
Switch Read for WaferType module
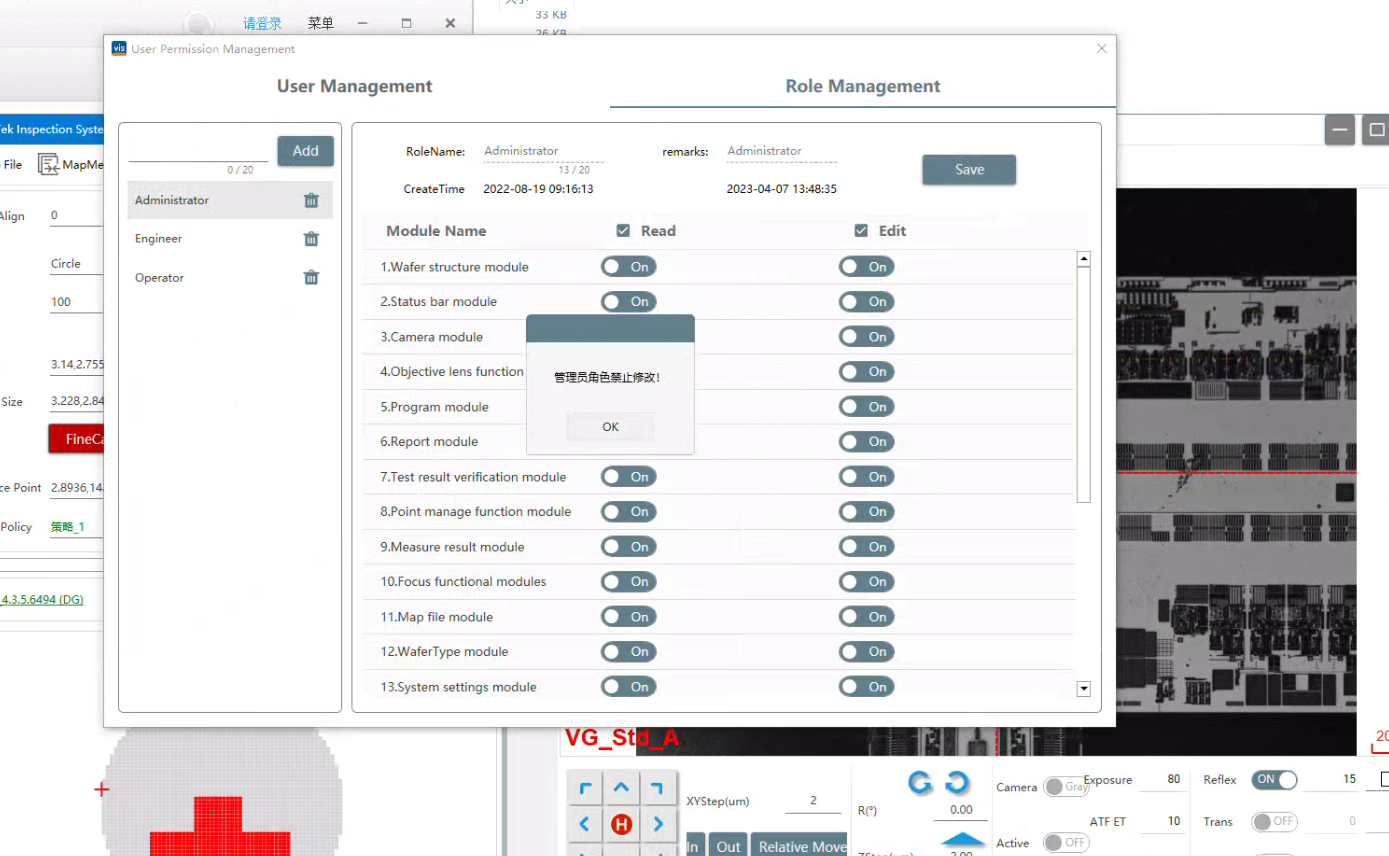[628, 652]
